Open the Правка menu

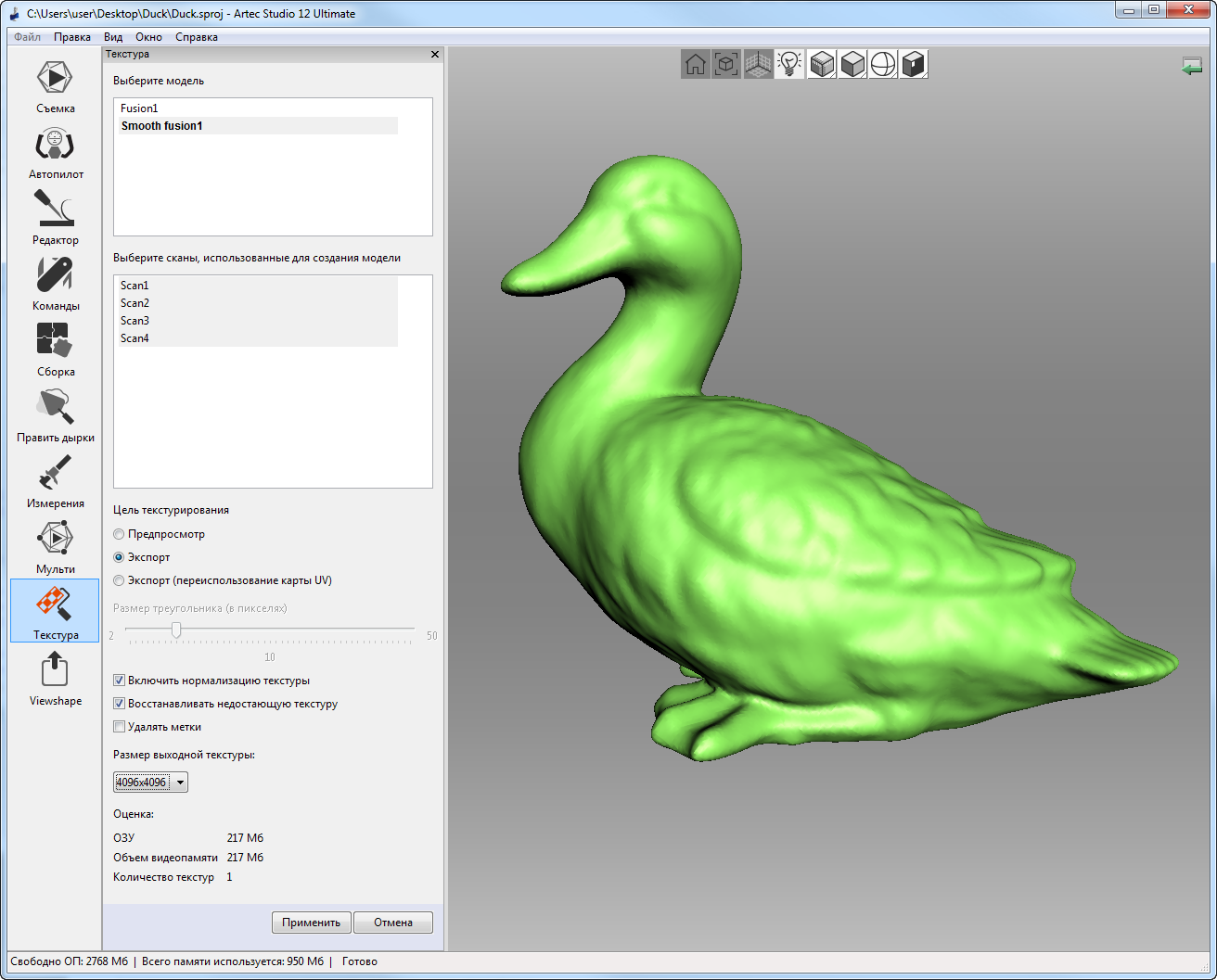pyautogui.click(x=72, y=37)
